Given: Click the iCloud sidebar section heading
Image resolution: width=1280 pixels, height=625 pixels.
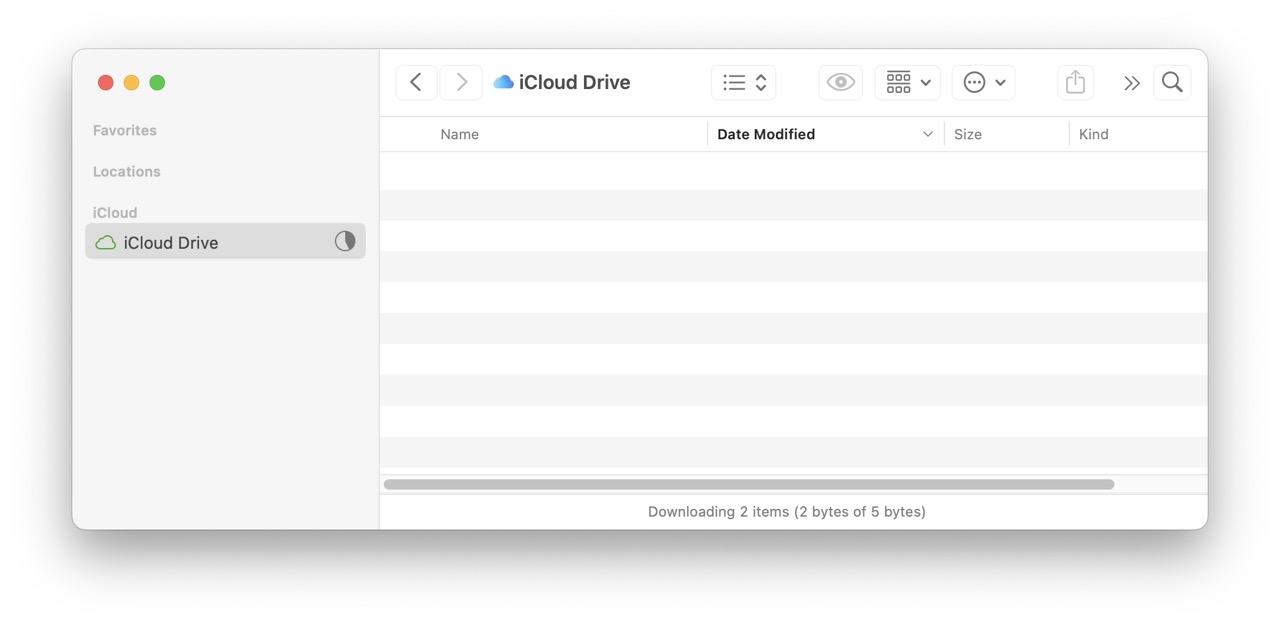Looking at the screenshot, I should point(115,212).
